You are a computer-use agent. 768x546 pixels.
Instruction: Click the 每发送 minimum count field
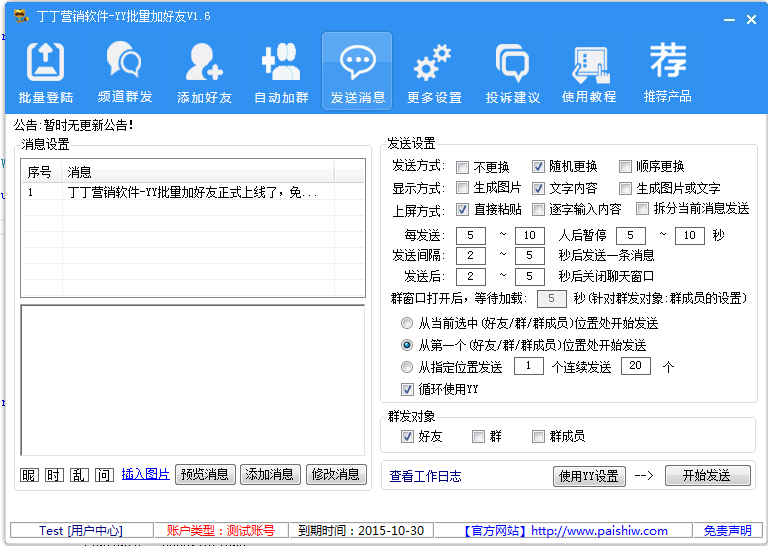[x=471, y=236]
